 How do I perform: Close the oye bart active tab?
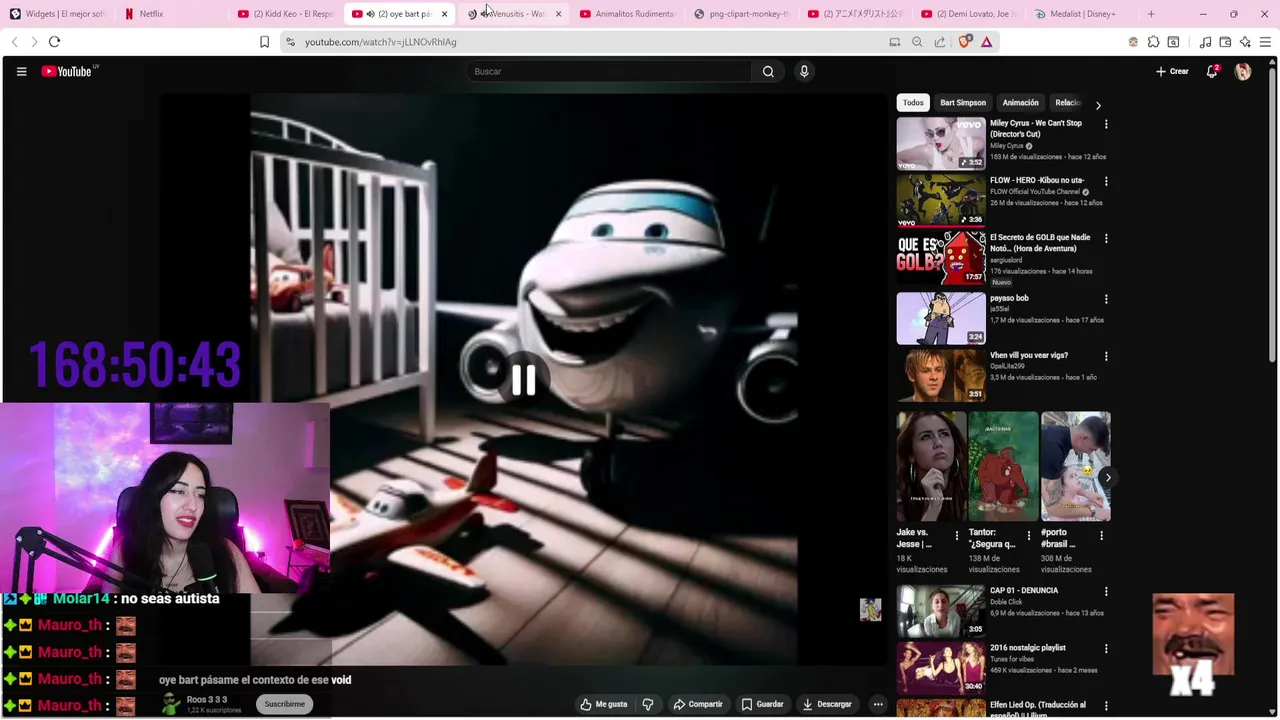click(x=444, y=14)
